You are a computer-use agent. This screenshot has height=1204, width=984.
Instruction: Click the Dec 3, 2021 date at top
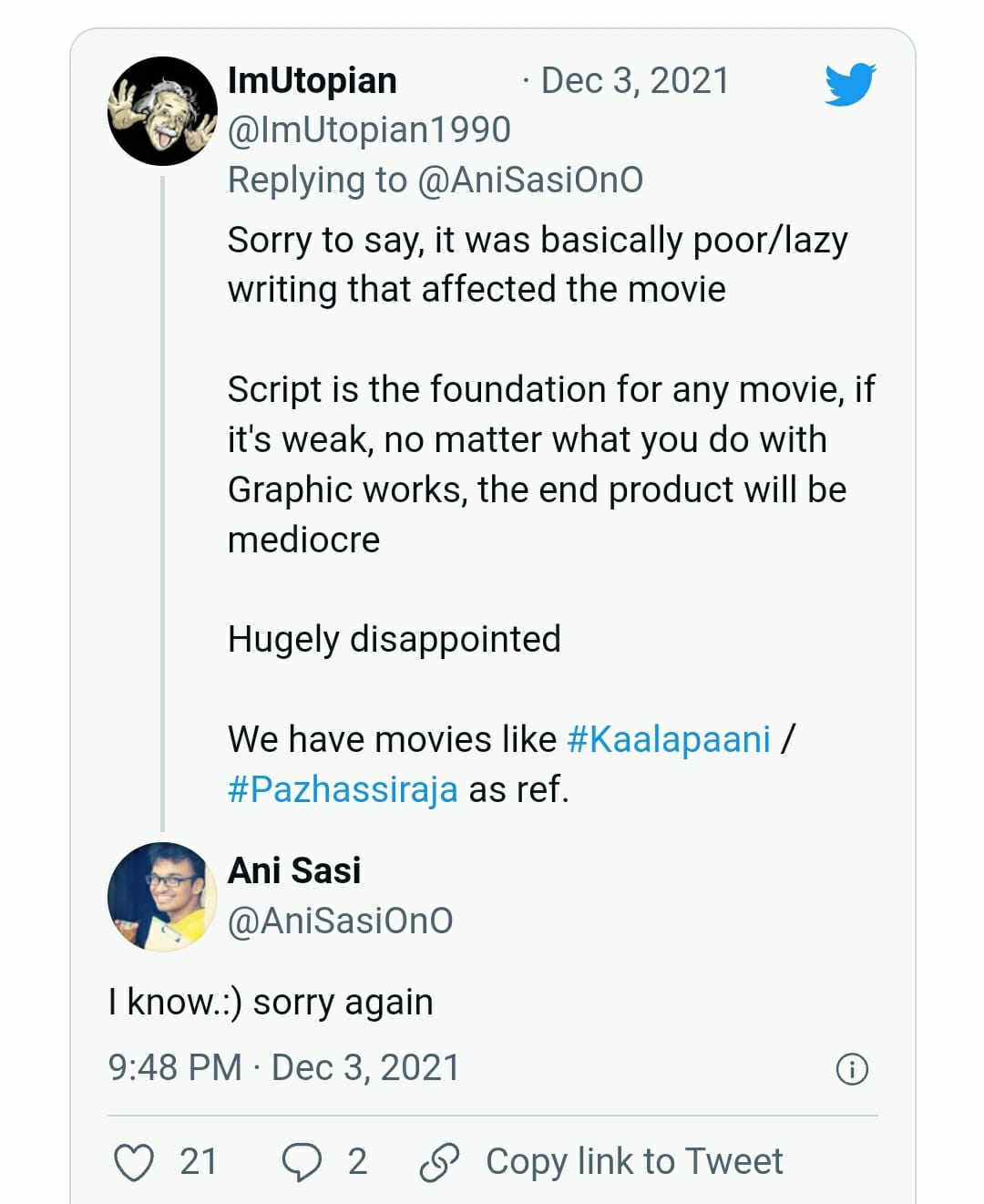pyautogui.click(x=635, y=80)
